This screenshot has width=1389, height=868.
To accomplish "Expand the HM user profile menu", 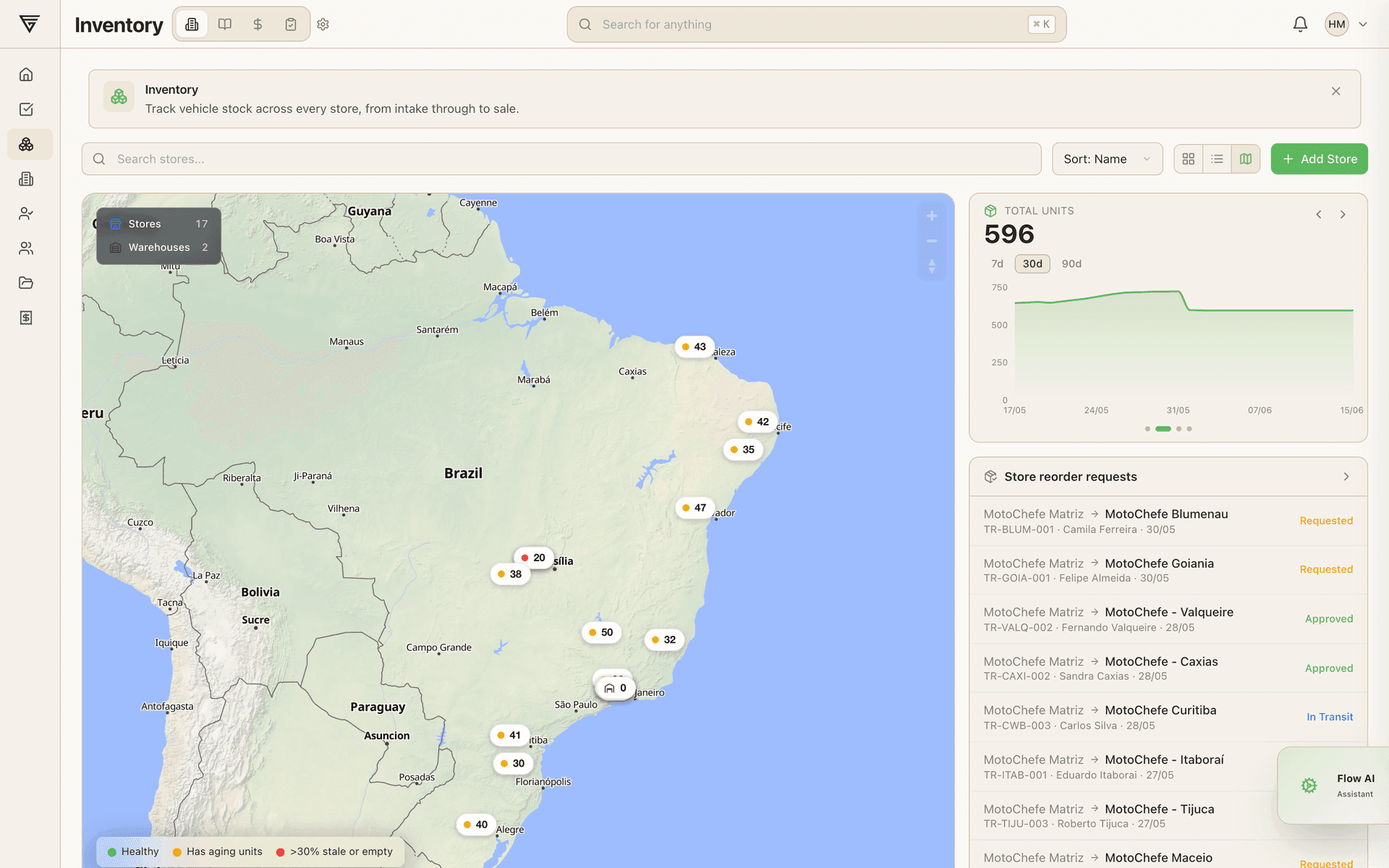I will click(x=1346, y=25).
